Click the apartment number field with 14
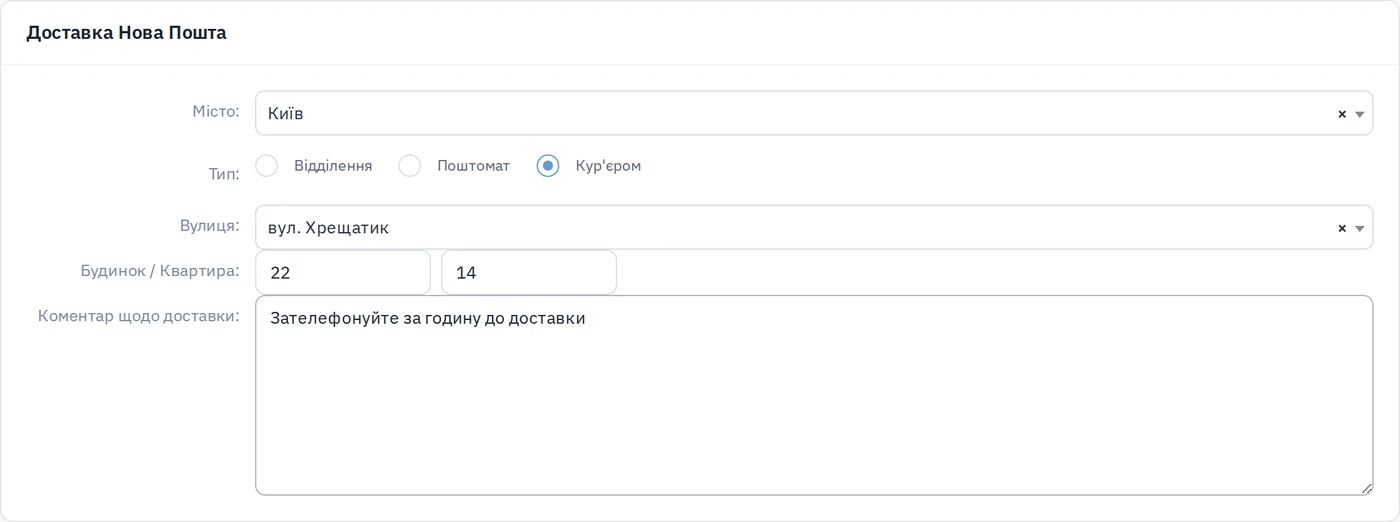This screenshot has width=1400, height=522. pos(529,272)
